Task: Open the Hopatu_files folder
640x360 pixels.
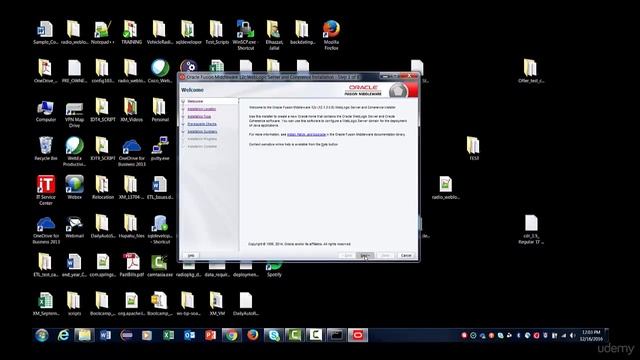Action: point(131,227)
